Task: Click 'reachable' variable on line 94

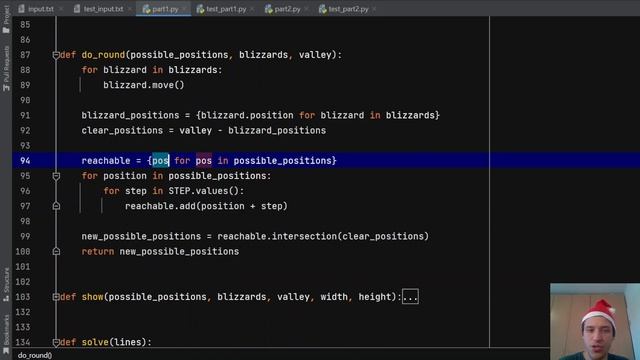Action: [x=106, y=161]
